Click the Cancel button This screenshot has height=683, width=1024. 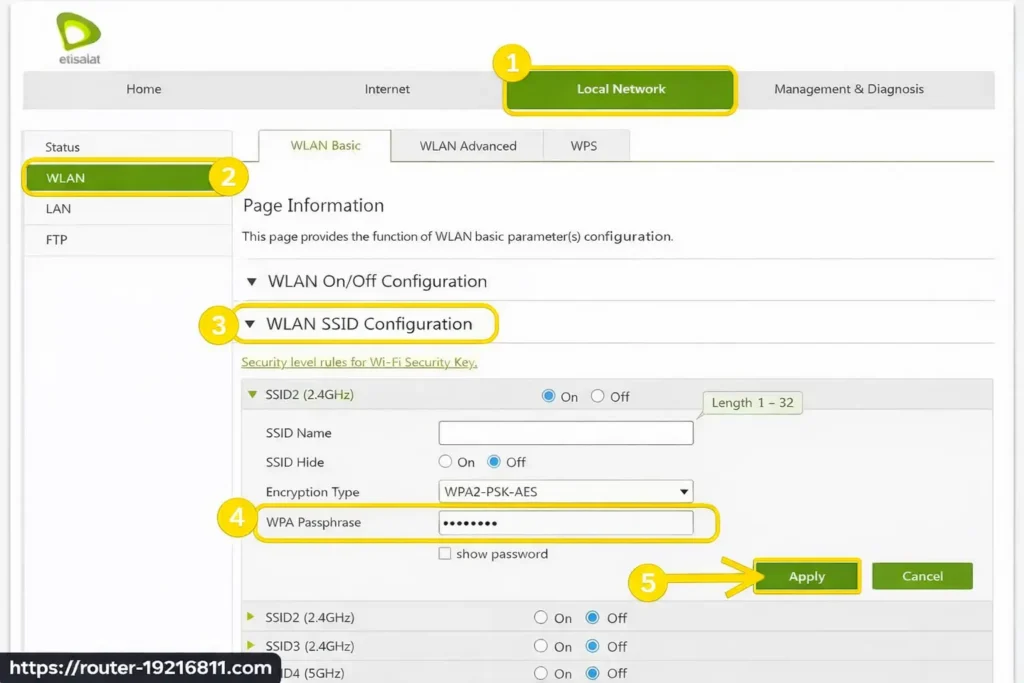click(x=921, y=576)
